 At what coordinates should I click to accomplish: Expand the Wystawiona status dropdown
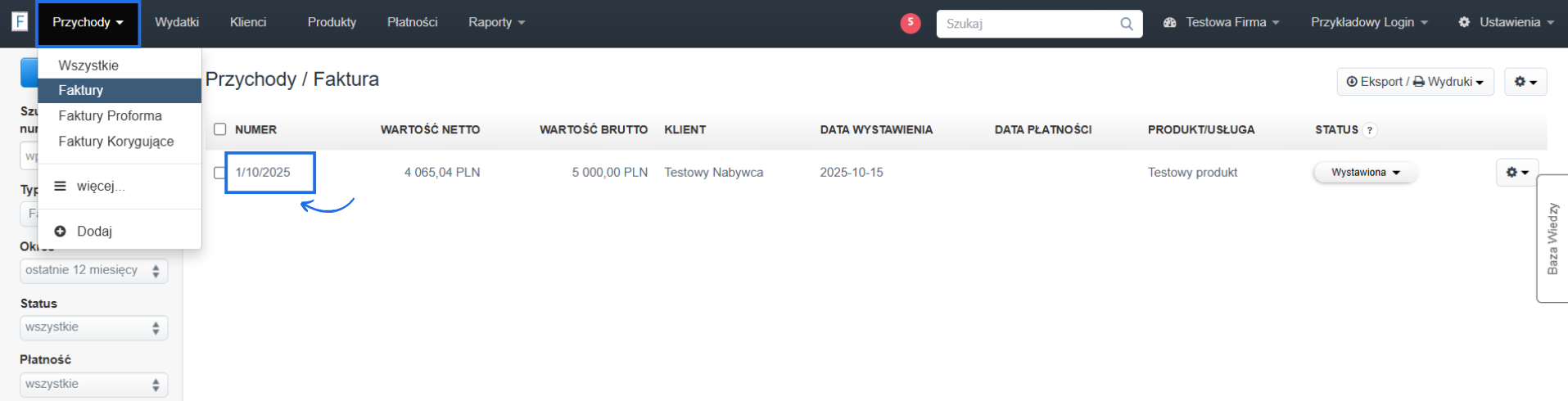click(x=1365, y=173)
